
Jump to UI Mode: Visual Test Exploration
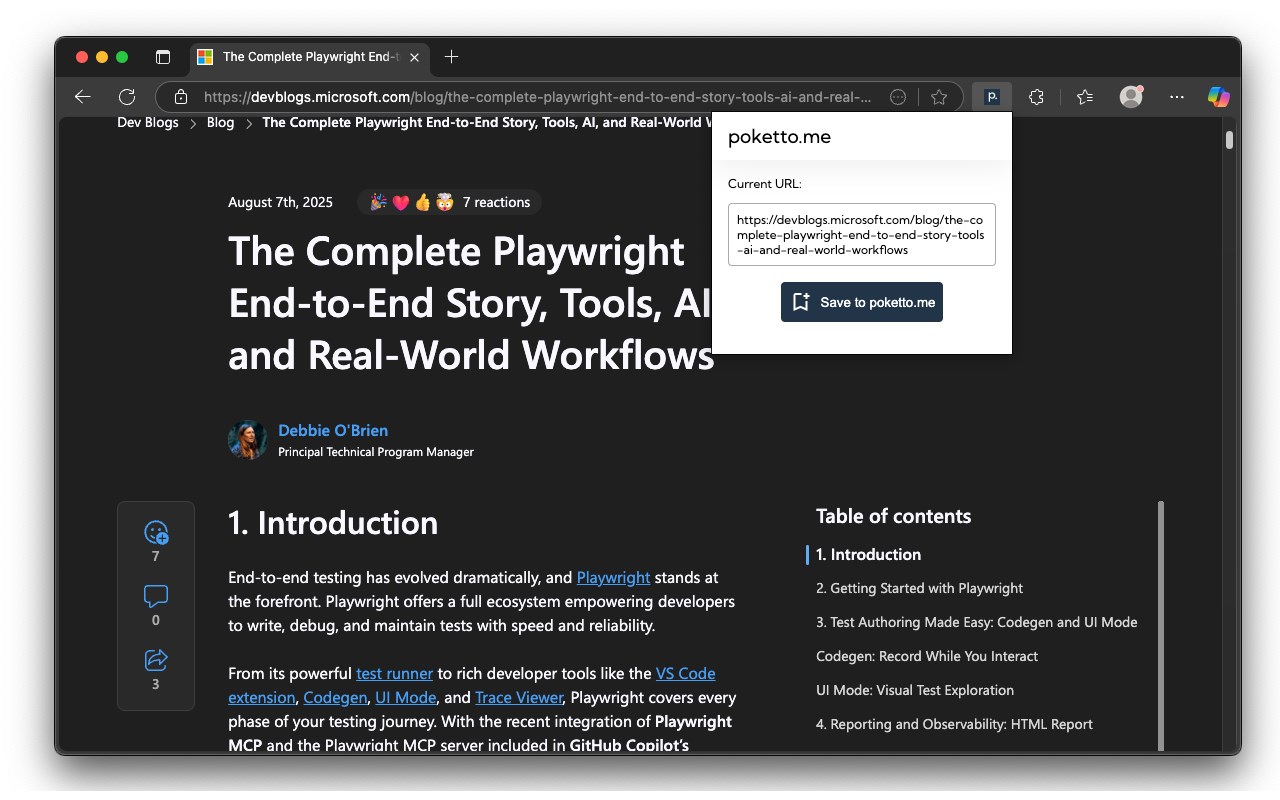[915, 690]
